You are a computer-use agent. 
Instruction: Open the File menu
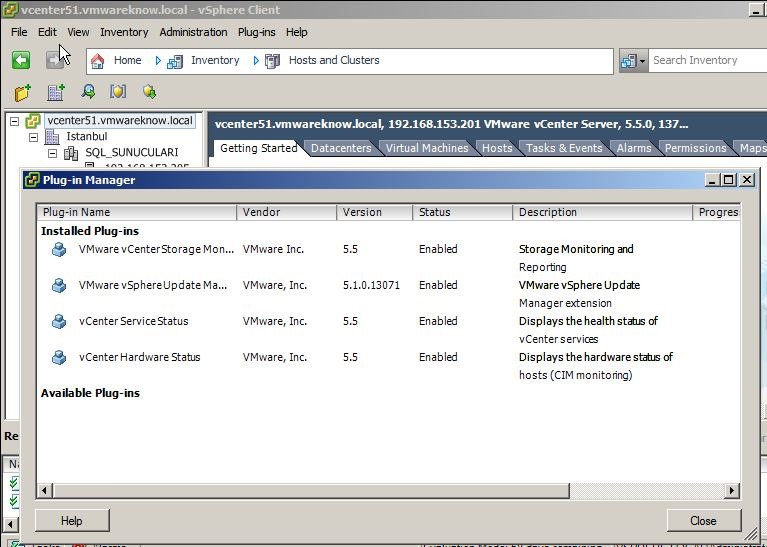[19, 32]
